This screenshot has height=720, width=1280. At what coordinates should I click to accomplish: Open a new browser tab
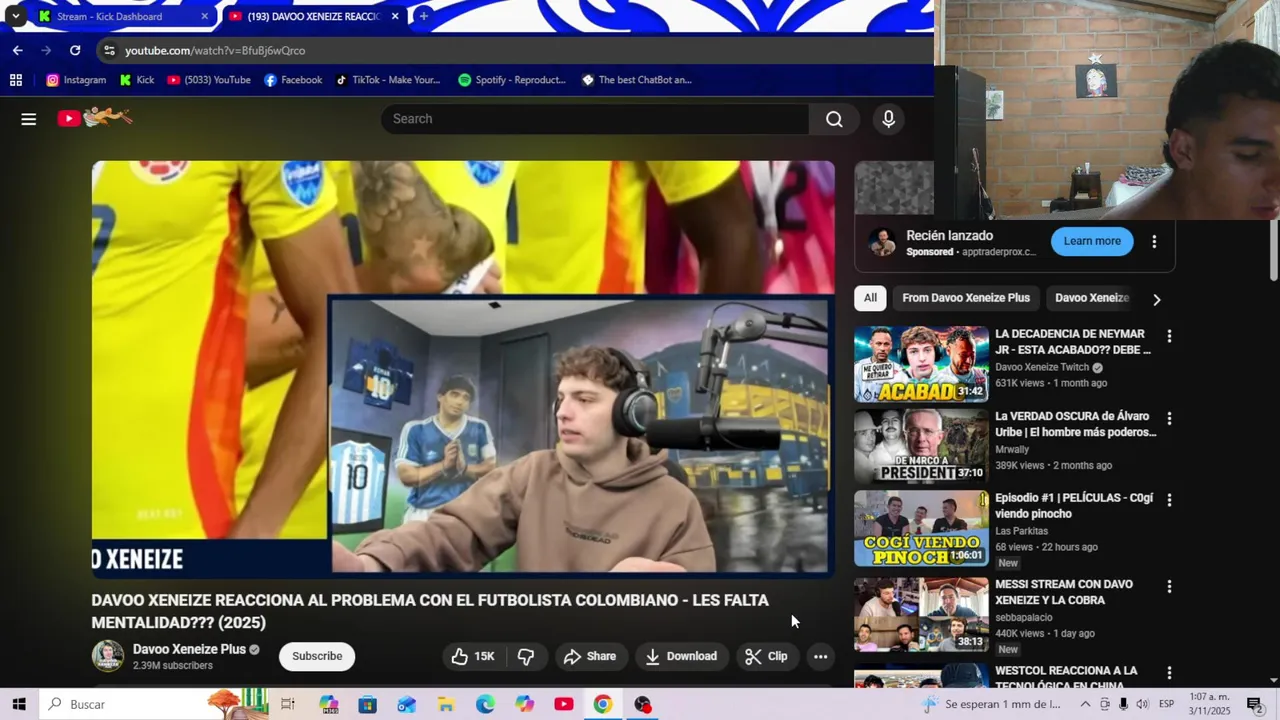click(x=423, y=16)
